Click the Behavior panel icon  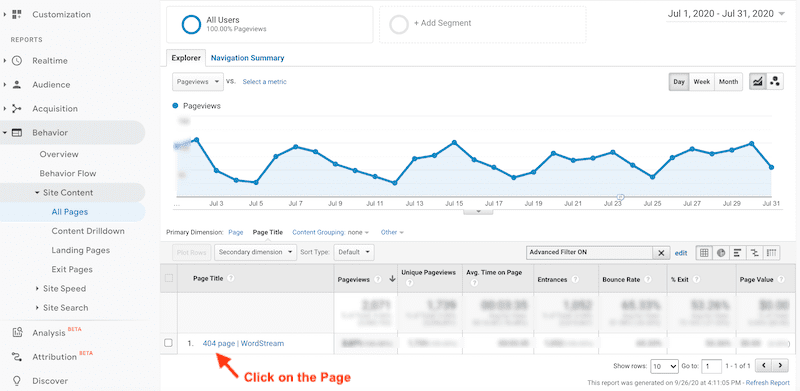17,133
